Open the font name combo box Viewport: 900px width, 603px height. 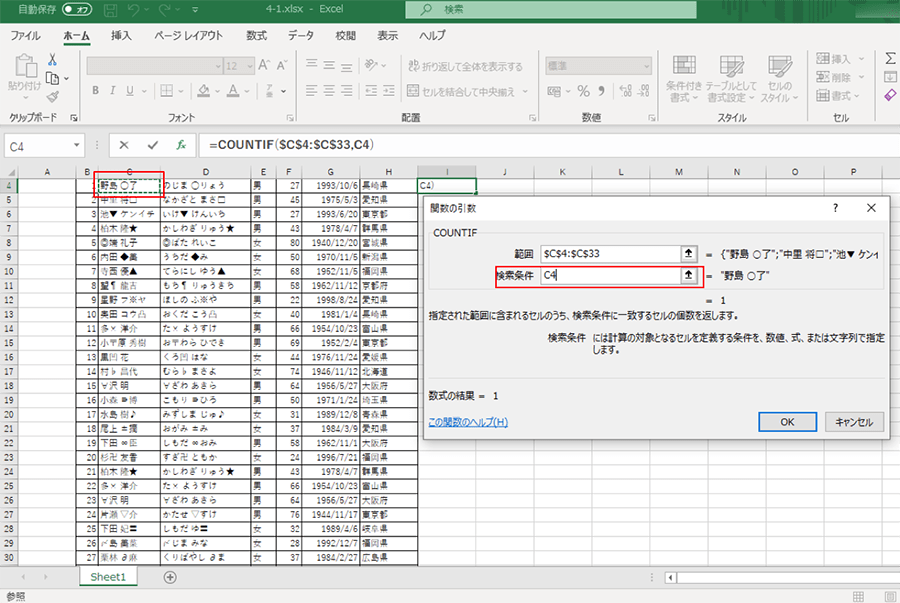pos(154,66)
